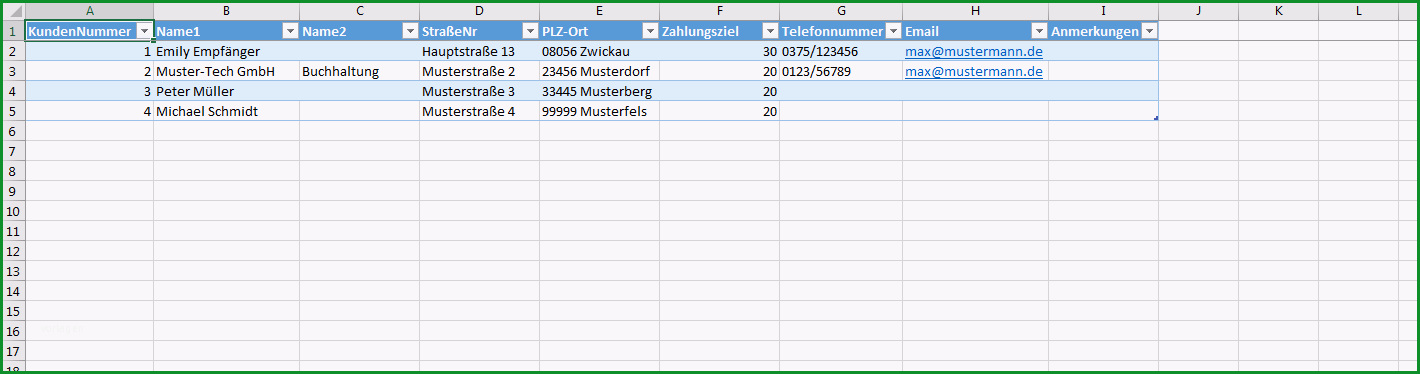
Task: Open email link in Muster-Tech GmbH row
Action: [x=974, y=71]
